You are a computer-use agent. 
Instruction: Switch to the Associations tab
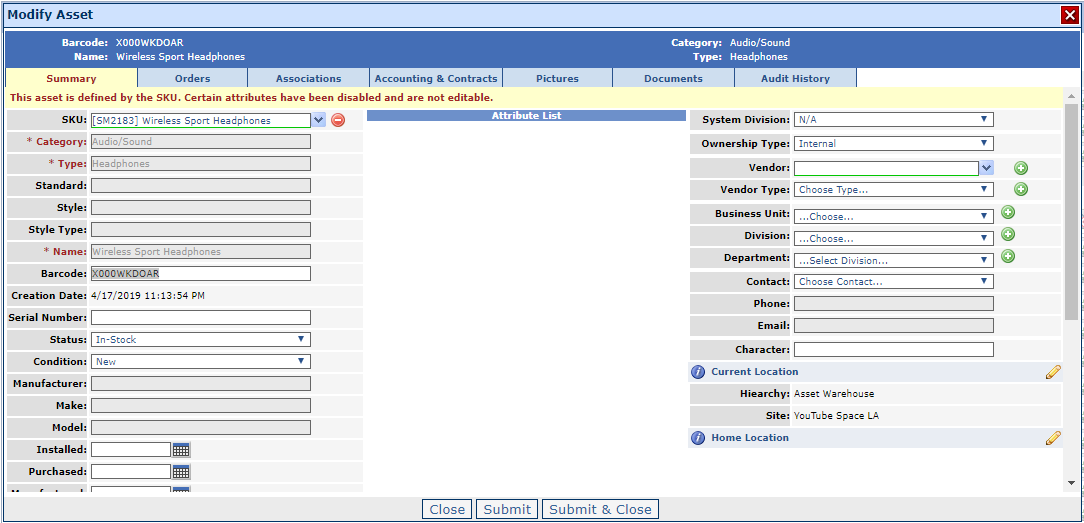308,78
